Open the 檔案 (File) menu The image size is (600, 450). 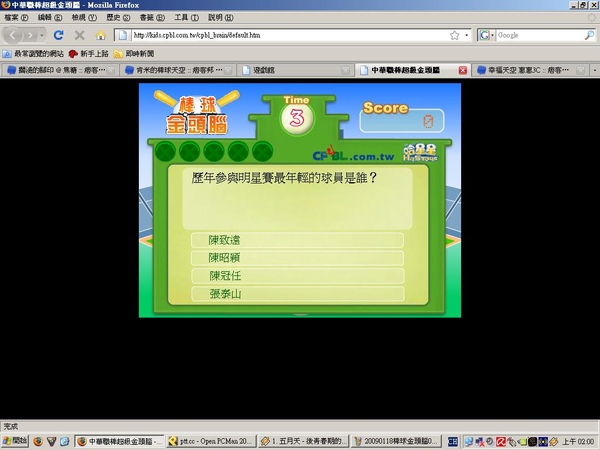pyautogui.click(x=16, y=18)
